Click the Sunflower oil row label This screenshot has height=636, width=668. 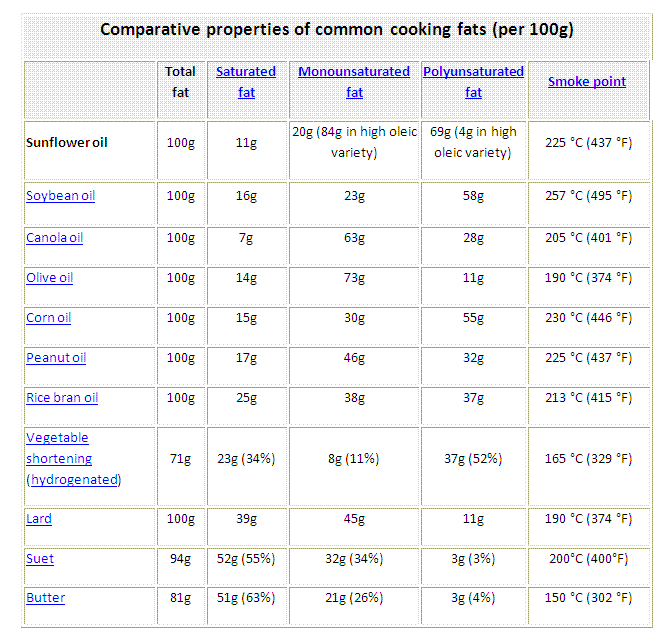tap(66, 142)
